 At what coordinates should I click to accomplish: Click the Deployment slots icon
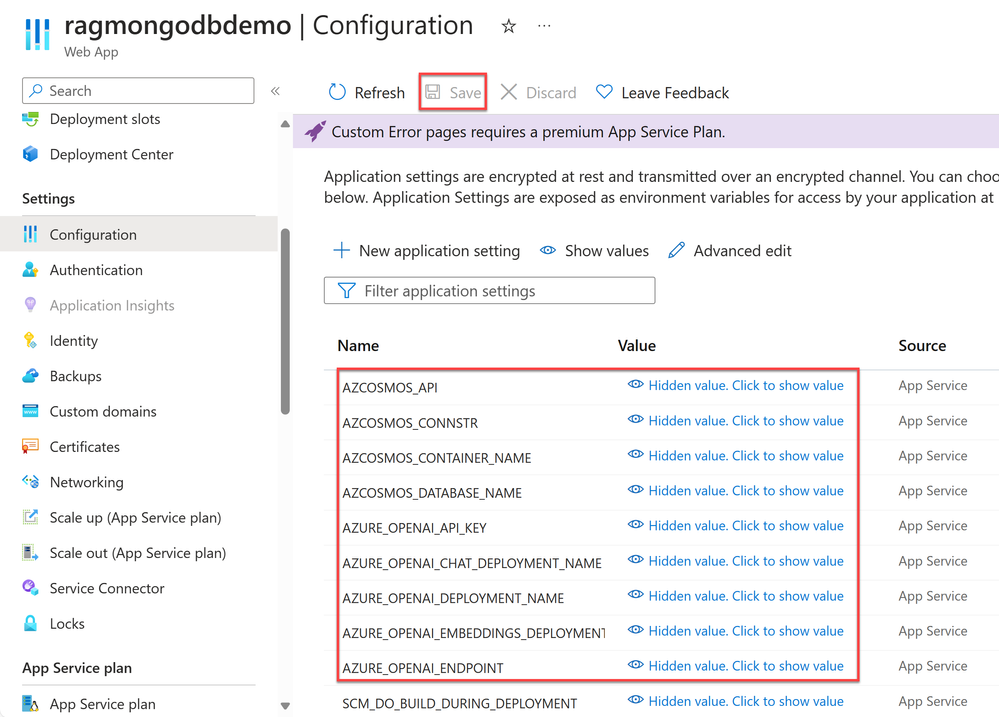[x=30, y=119]
